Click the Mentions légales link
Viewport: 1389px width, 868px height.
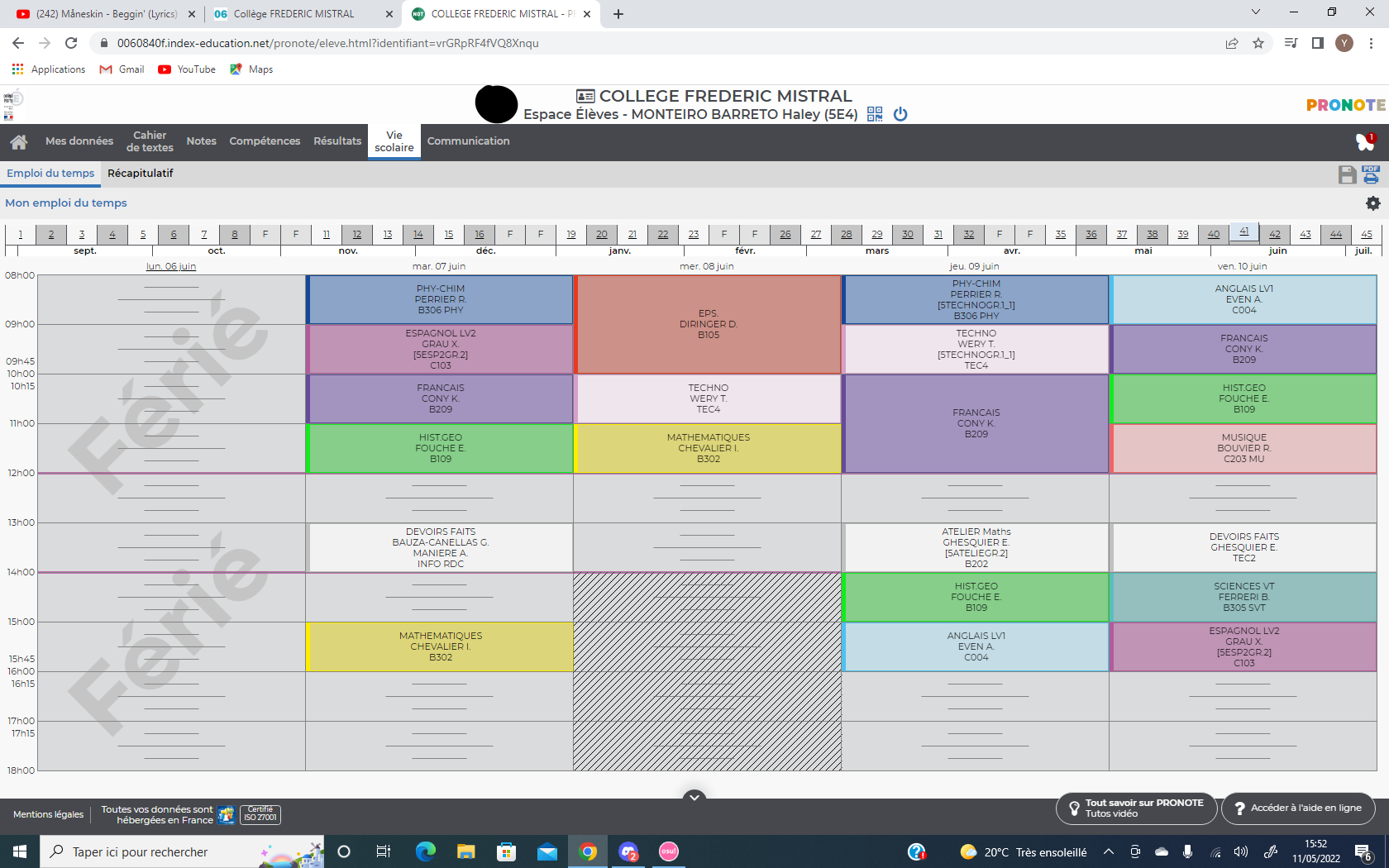click(x=48, y=814)
